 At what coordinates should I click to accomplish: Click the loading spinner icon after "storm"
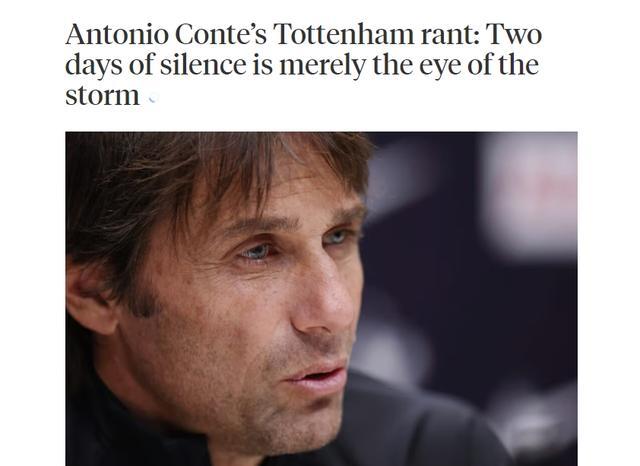pos(152,99)
